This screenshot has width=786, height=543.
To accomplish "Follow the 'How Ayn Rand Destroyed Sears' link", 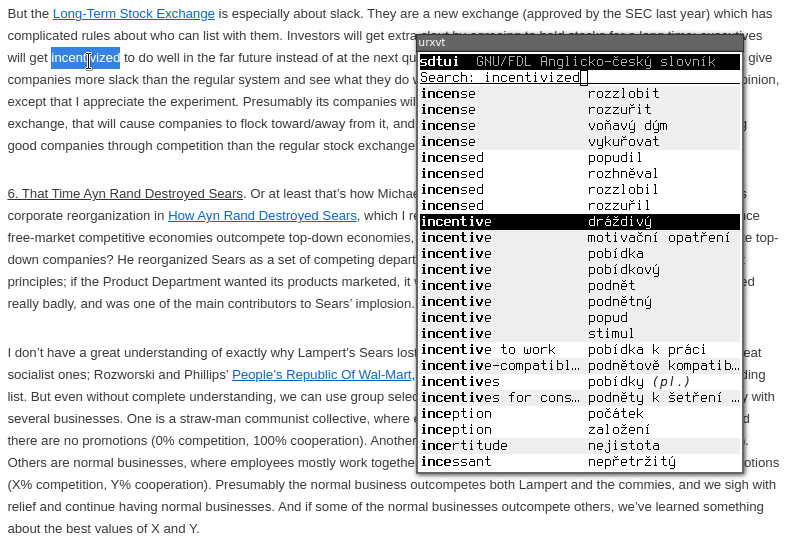I will tap(262, 215).
